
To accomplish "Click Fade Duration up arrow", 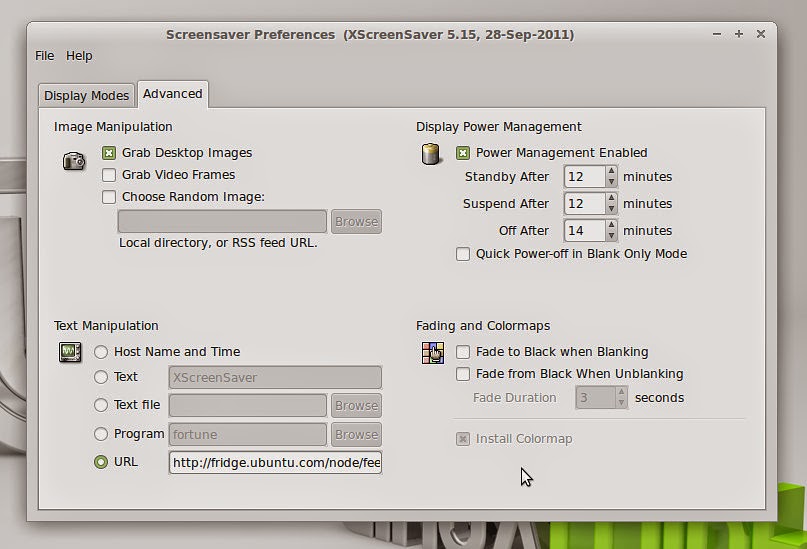I will [x=621, y=392].
